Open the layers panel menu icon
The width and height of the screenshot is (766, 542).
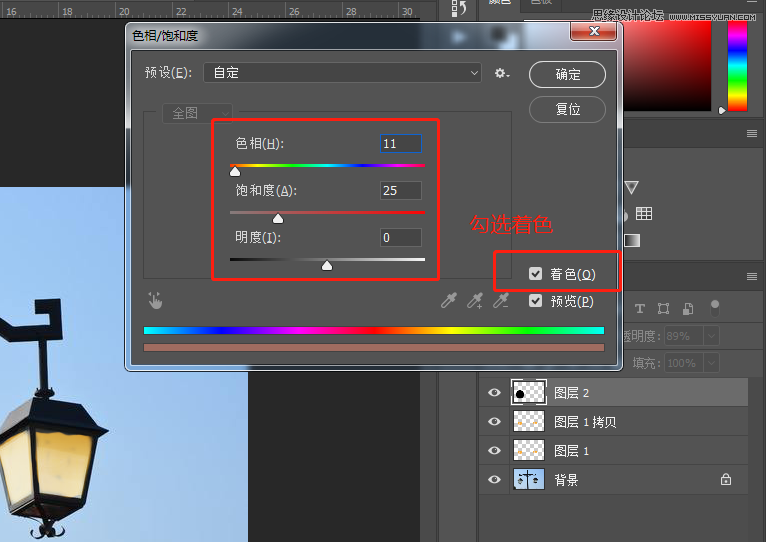click(x=752, y=277)
